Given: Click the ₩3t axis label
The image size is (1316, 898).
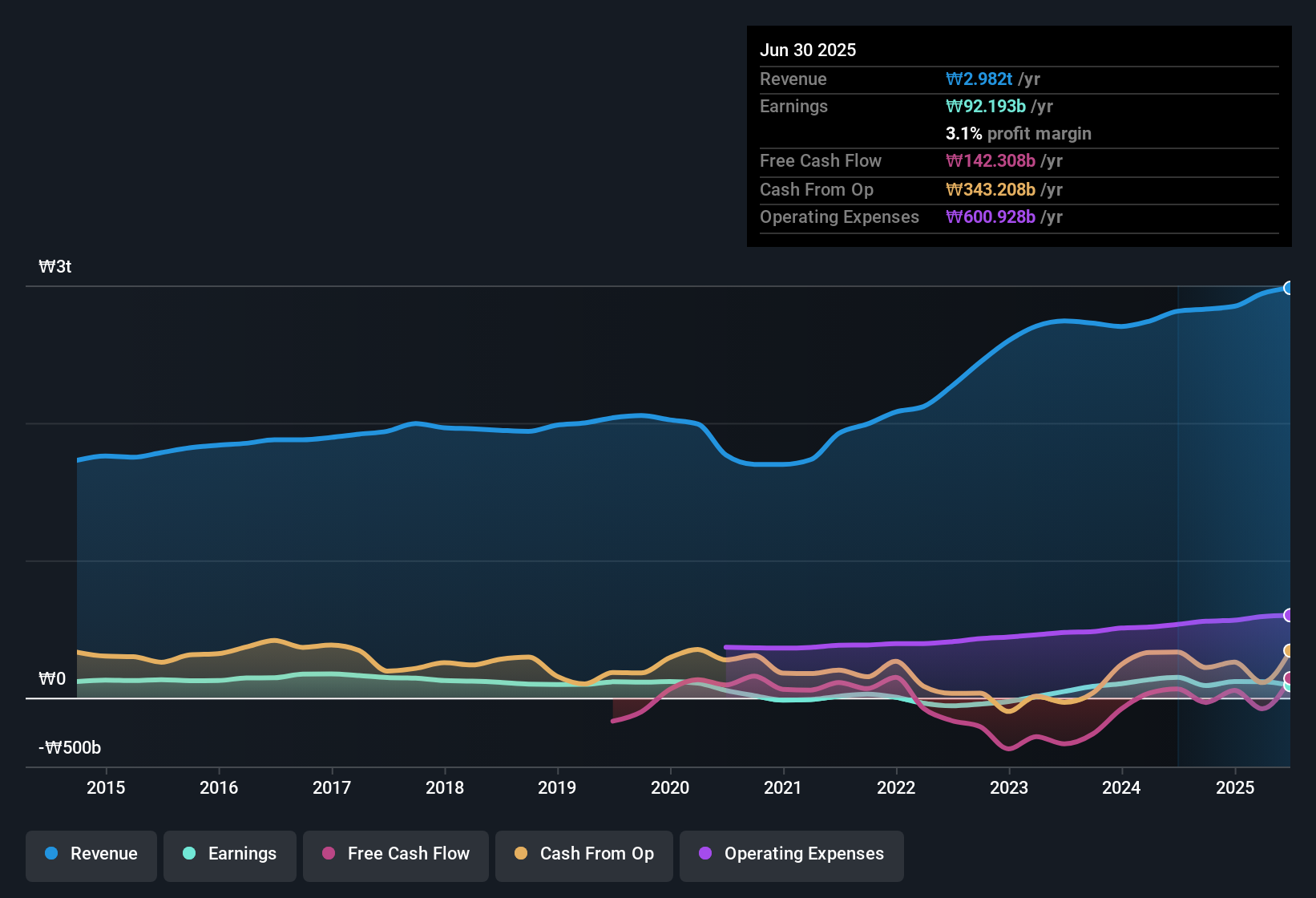Looking at the screenshot, I should click(x=55, y=266).
